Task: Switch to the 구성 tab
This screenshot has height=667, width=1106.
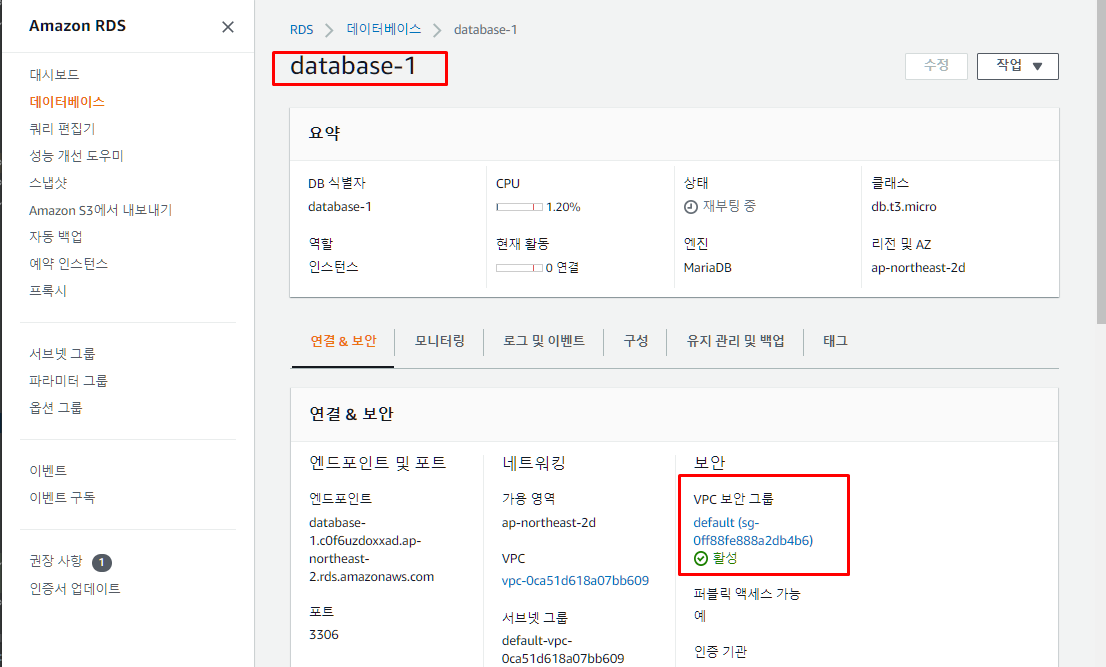Action: (x=636, y=341)
